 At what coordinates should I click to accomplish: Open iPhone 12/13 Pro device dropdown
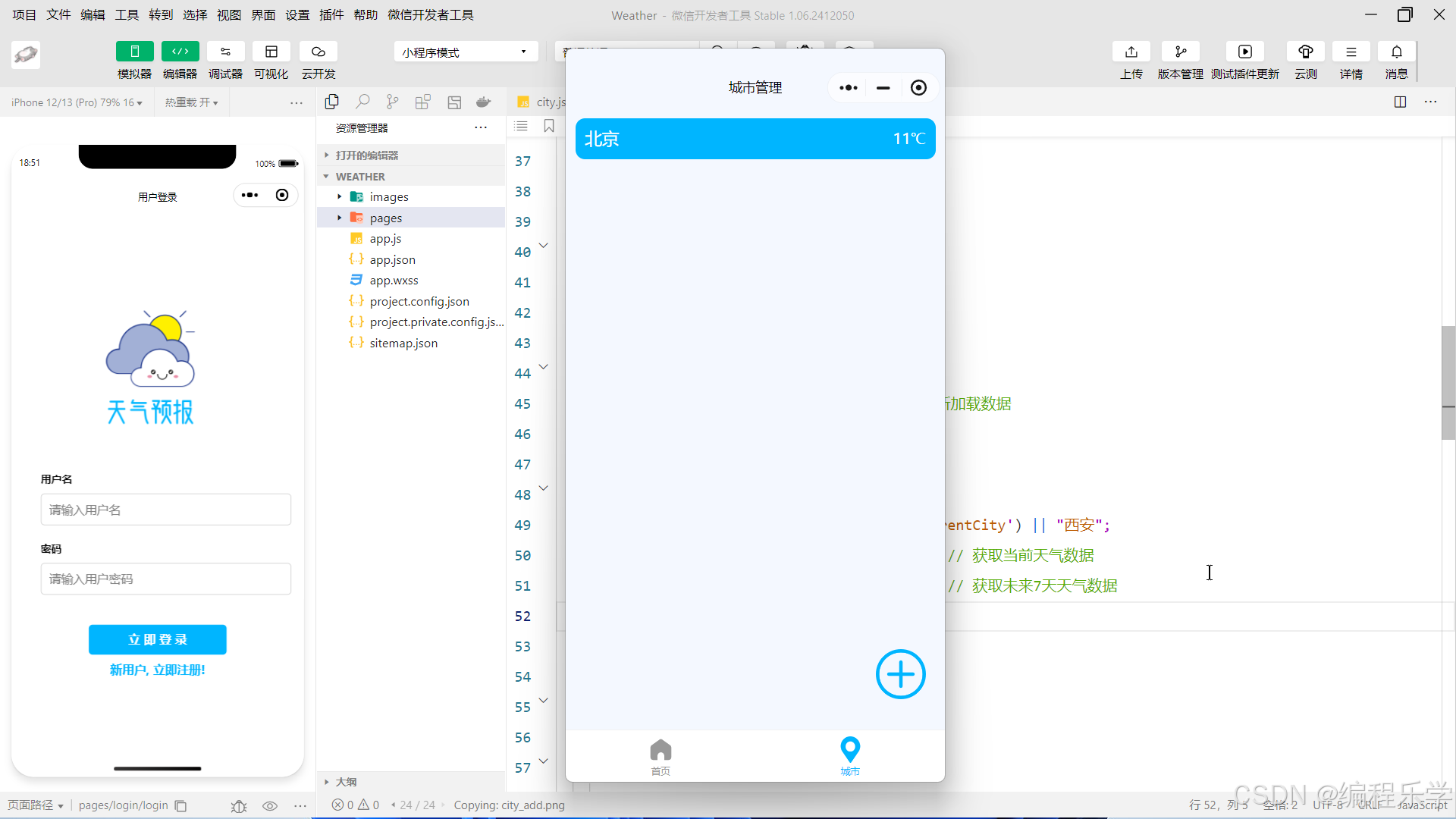tap(77, 102)
